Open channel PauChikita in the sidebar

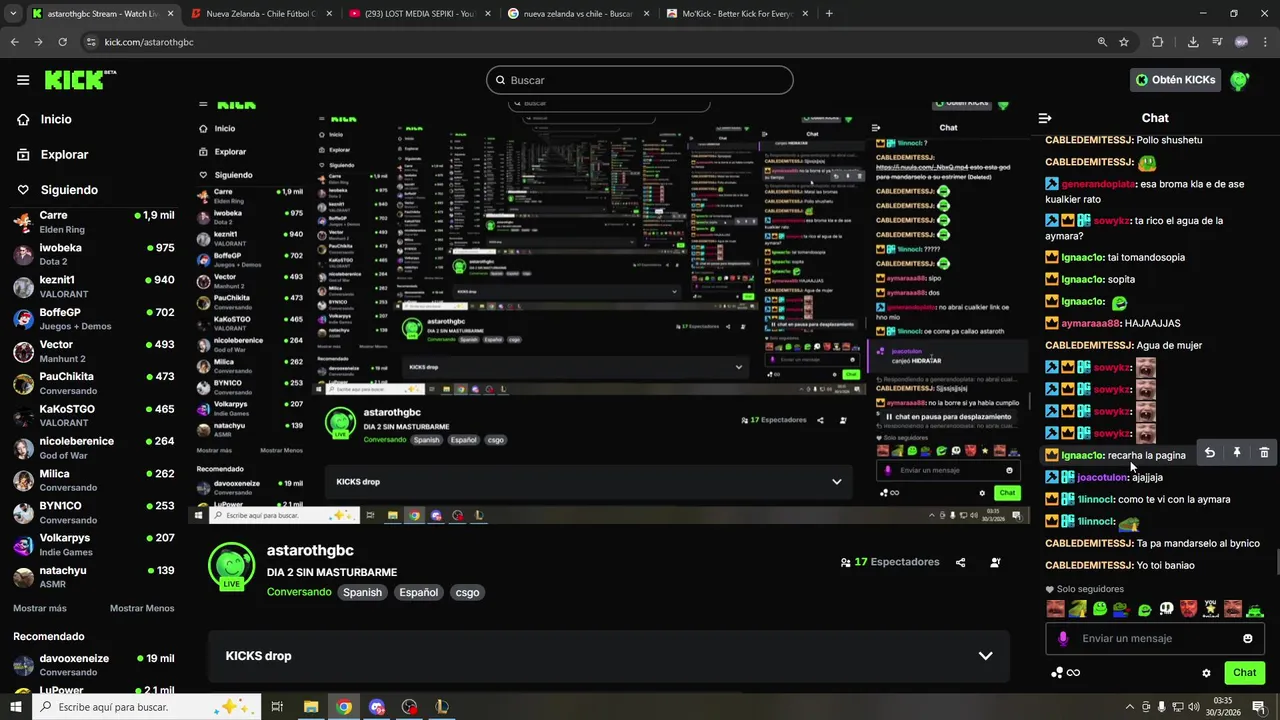pyautogui.click(x=93, y=383)
